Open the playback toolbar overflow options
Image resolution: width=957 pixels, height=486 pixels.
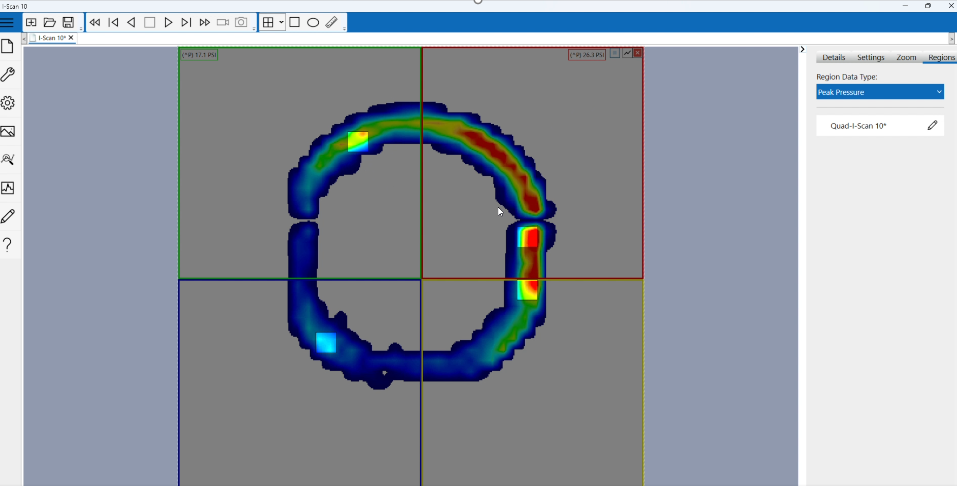click(x=254, y=29)
